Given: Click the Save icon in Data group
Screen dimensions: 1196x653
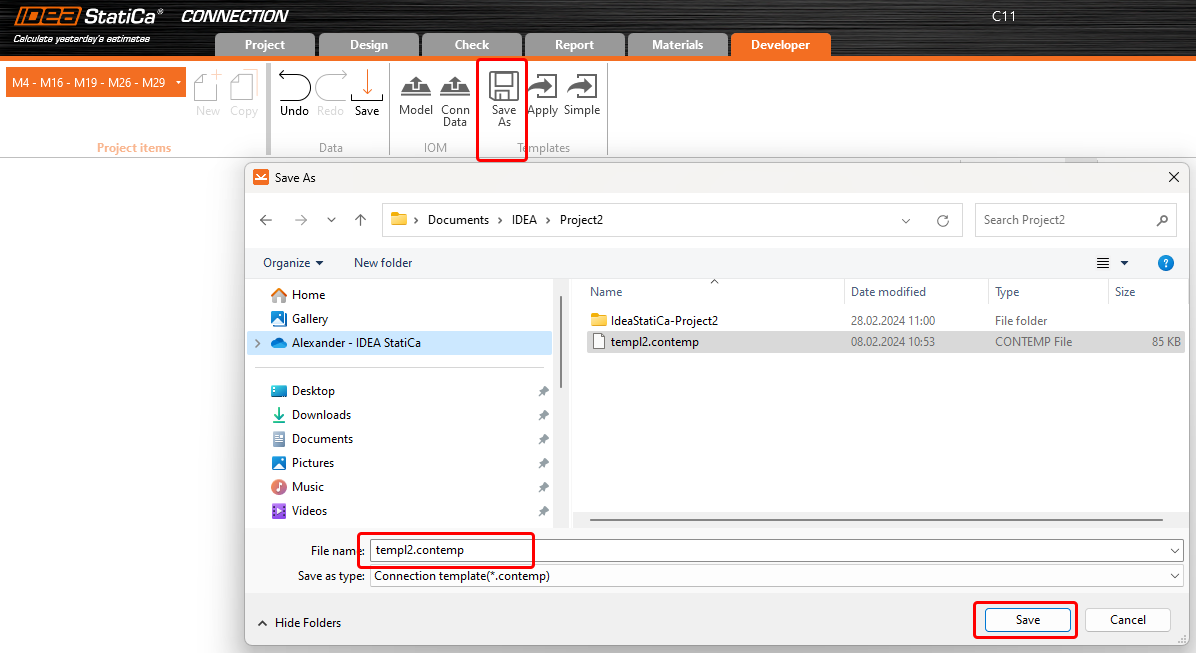Looking at the screenshot, I should 367,85.
